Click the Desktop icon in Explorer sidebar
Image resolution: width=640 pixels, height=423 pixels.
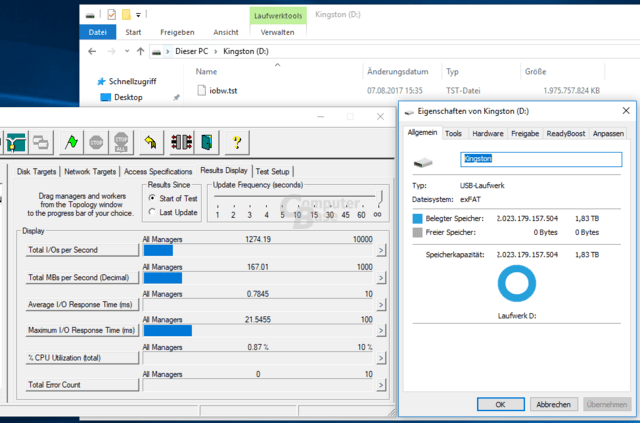[x=105, y=98]
